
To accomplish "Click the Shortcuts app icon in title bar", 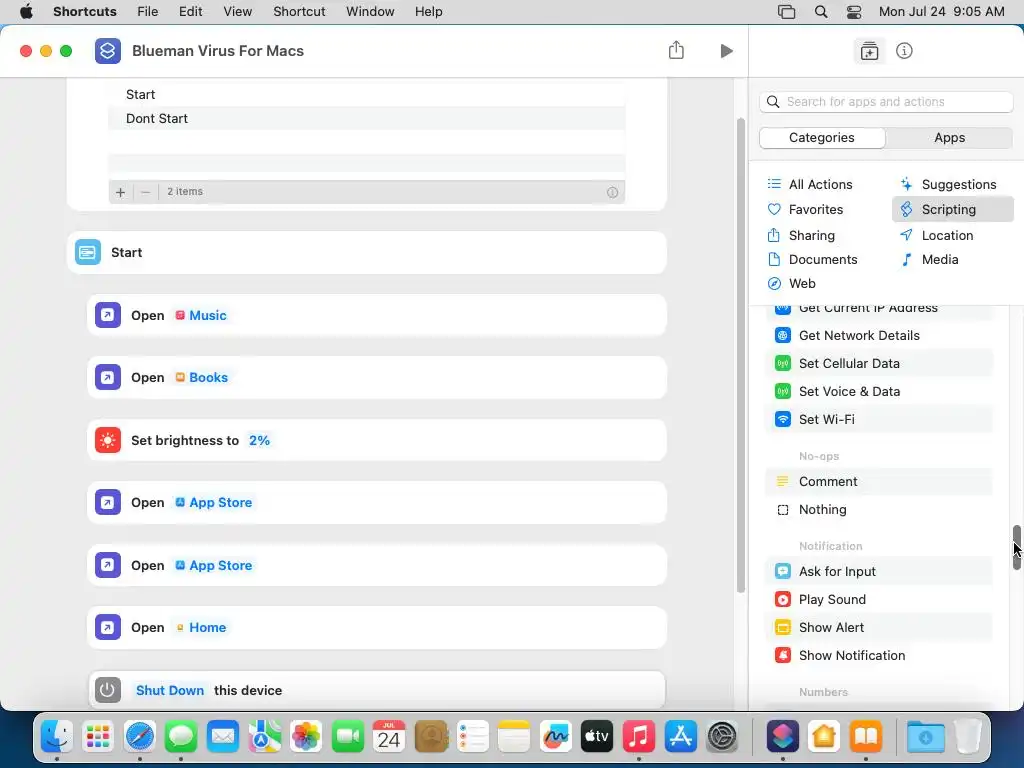I will coord(108,51).
